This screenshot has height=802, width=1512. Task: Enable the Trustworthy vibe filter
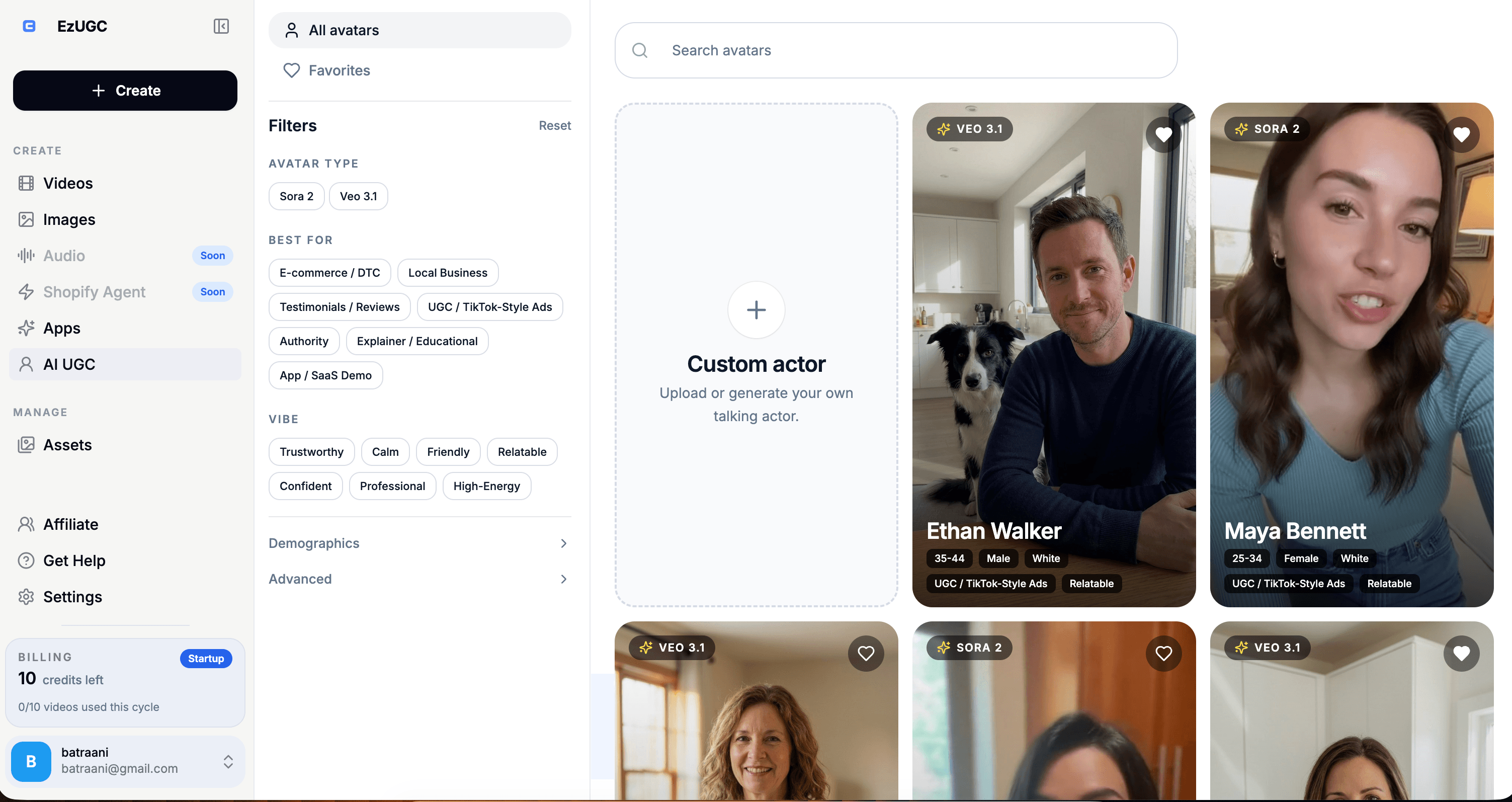pyautogui.click(x=311, y=452)
